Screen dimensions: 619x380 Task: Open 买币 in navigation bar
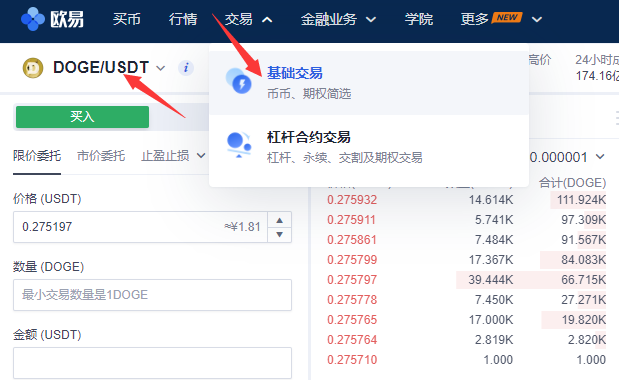127,19
